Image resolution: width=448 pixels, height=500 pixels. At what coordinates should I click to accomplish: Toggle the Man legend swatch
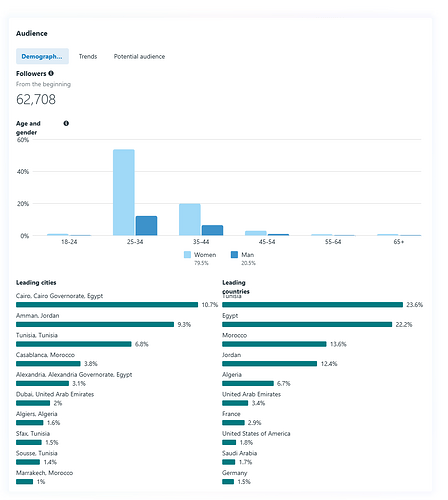tap(234, 255)
